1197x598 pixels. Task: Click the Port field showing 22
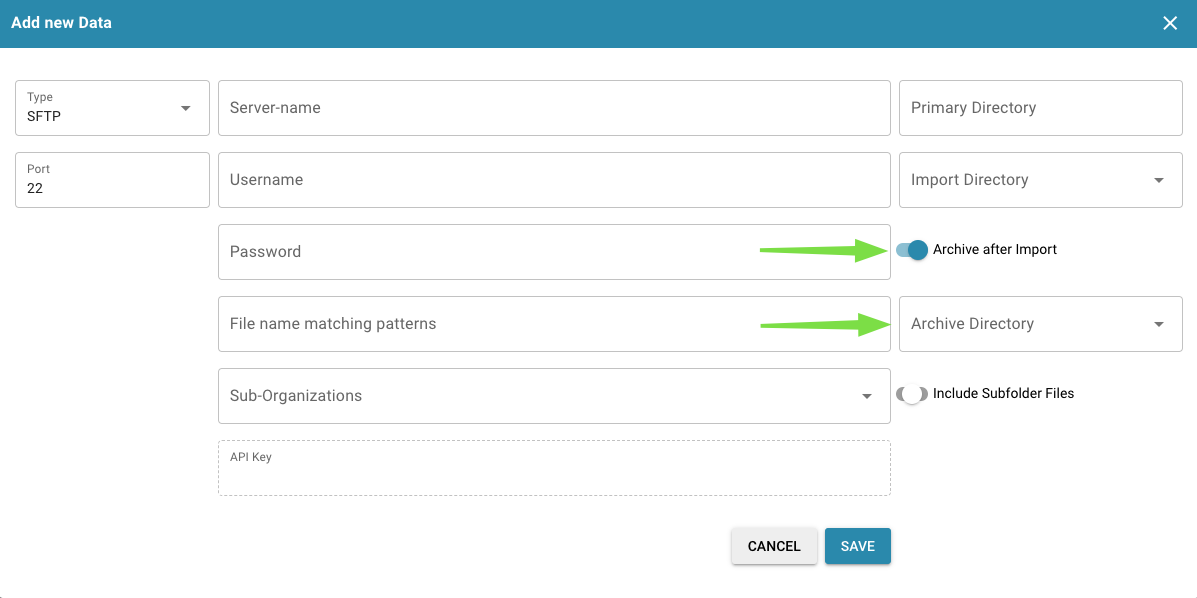[x=111, y=180]
